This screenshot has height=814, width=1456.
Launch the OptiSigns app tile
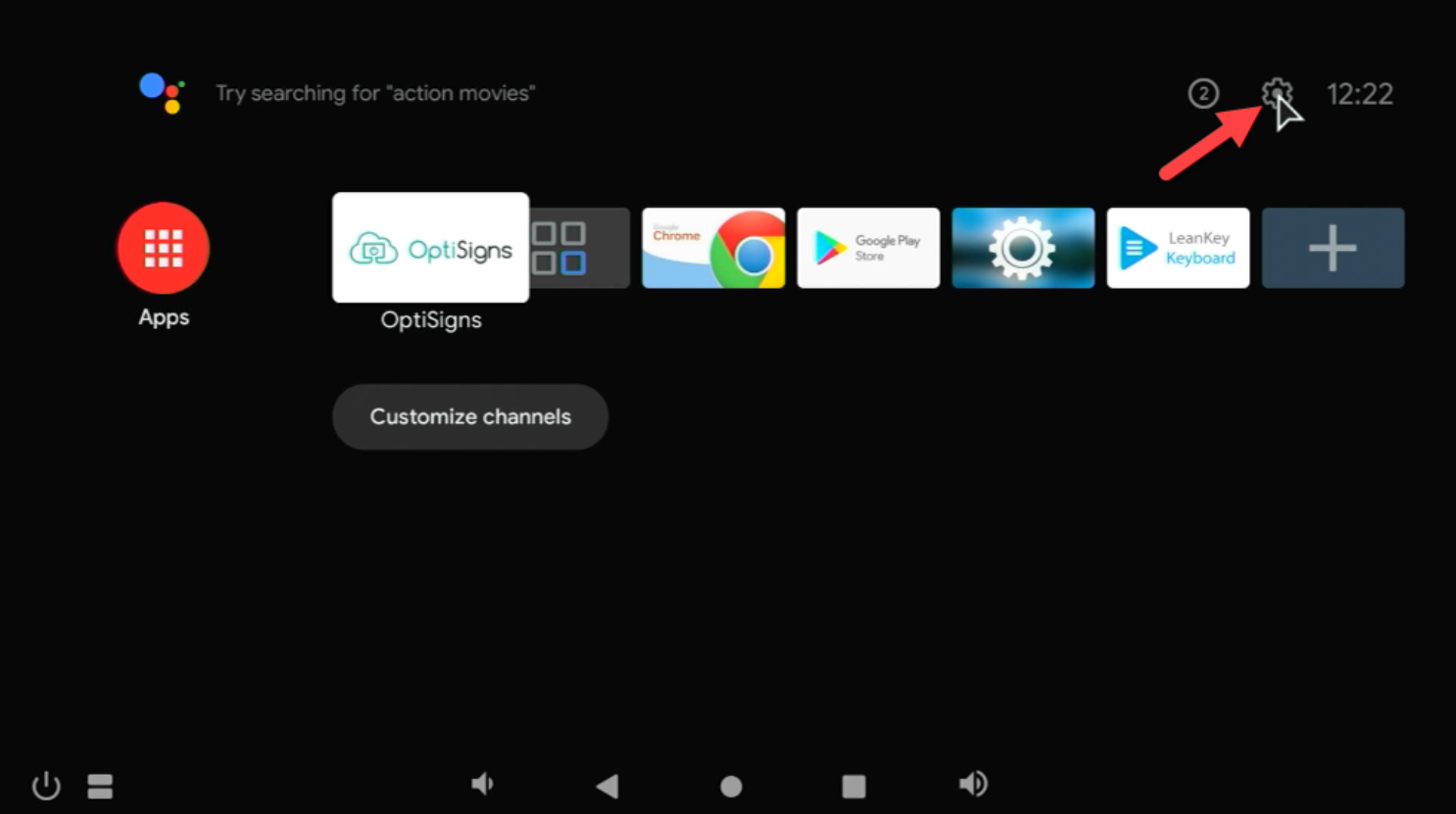tap(430, 248)
